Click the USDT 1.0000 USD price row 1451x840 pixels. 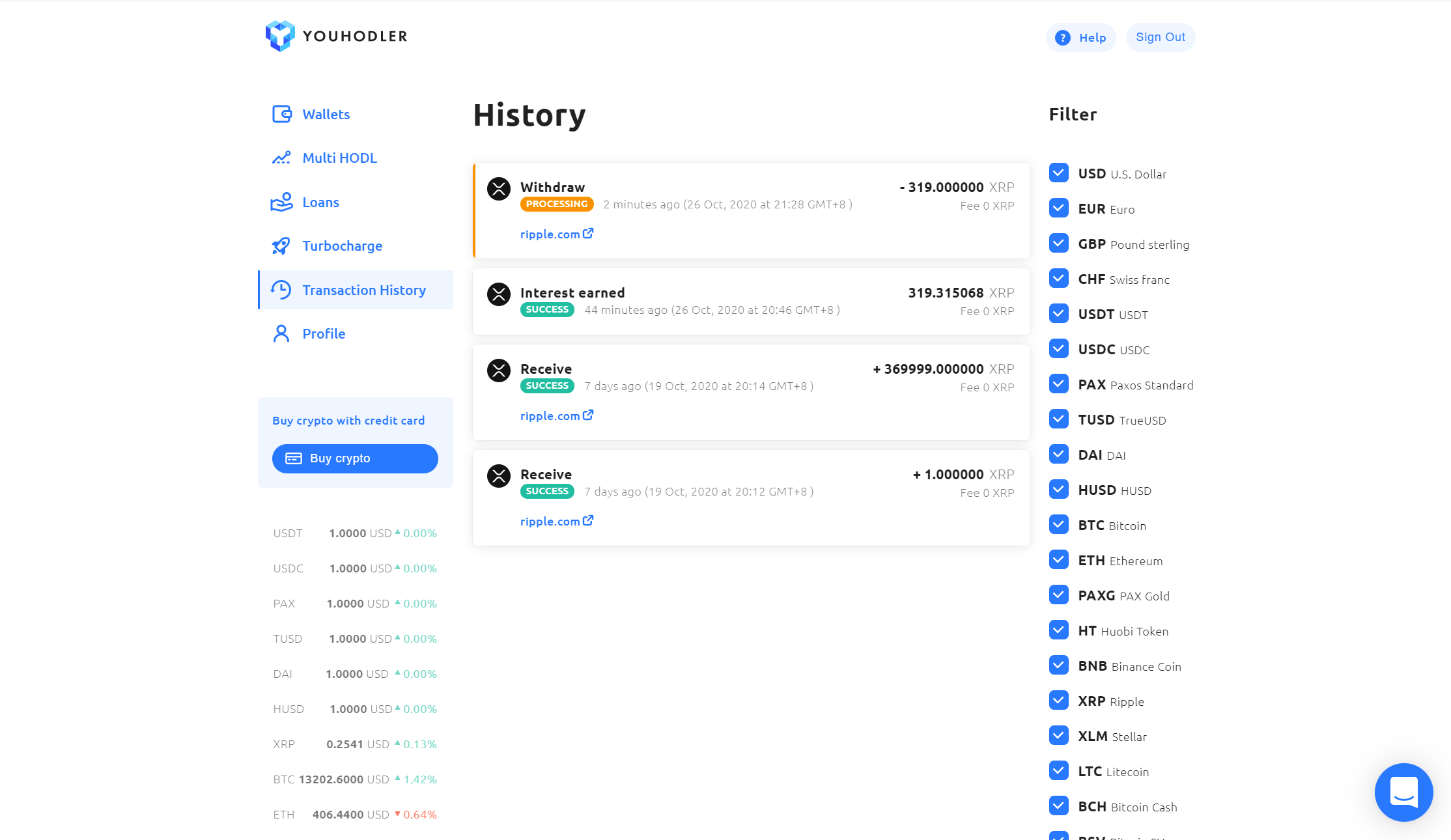pyautogui.click(x=355, y=533)
